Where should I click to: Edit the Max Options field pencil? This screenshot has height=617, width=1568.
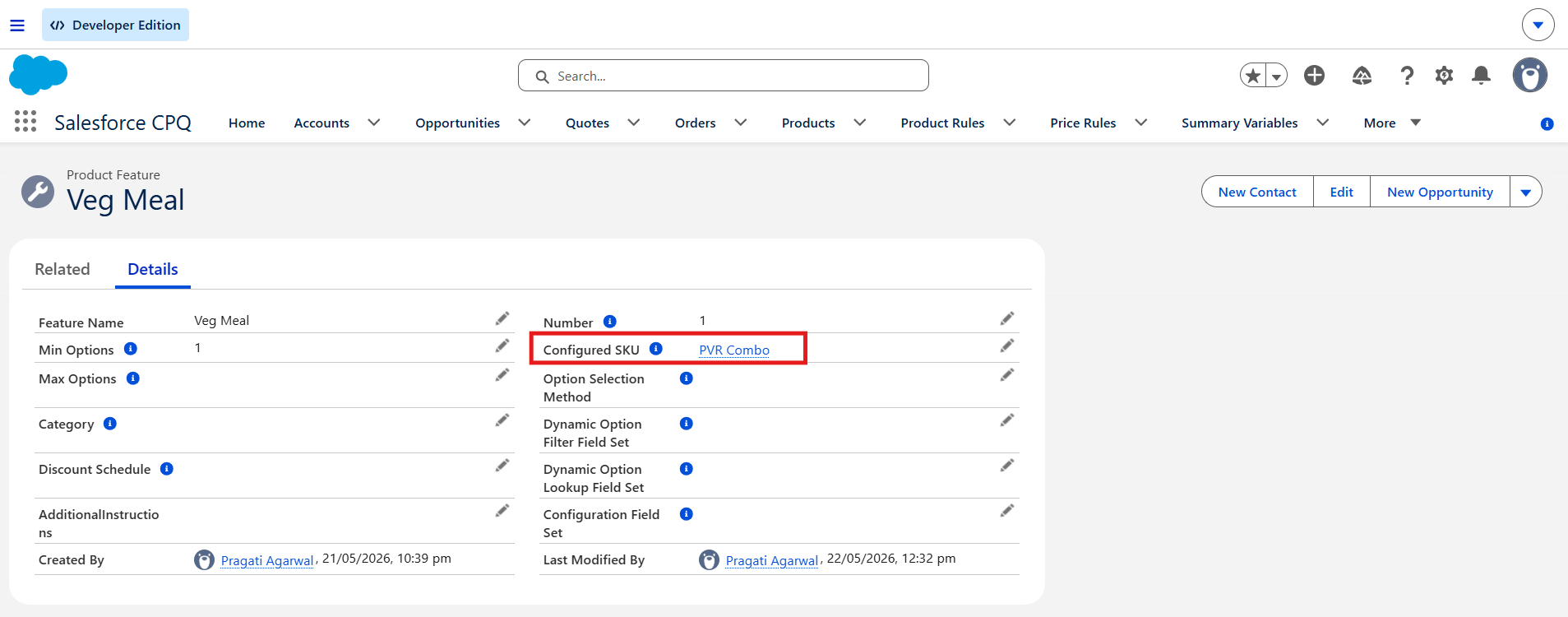pos(502,375)
